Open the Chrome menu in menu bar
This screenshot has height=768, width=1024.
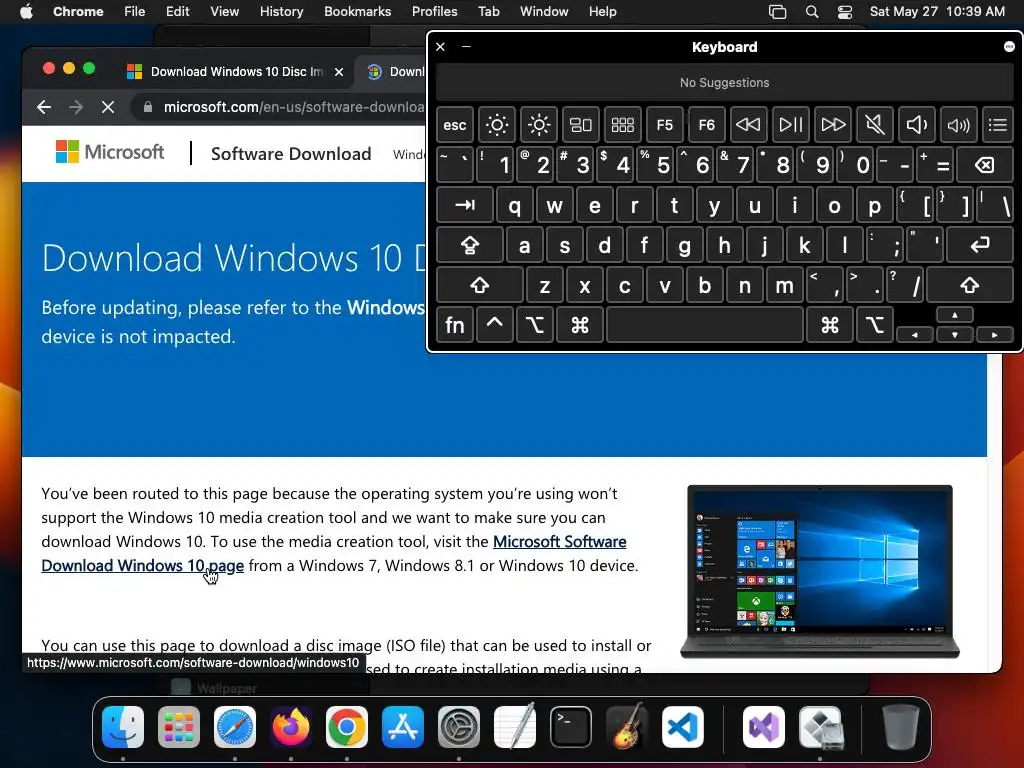pyautogui.click(x=78, y=11)
